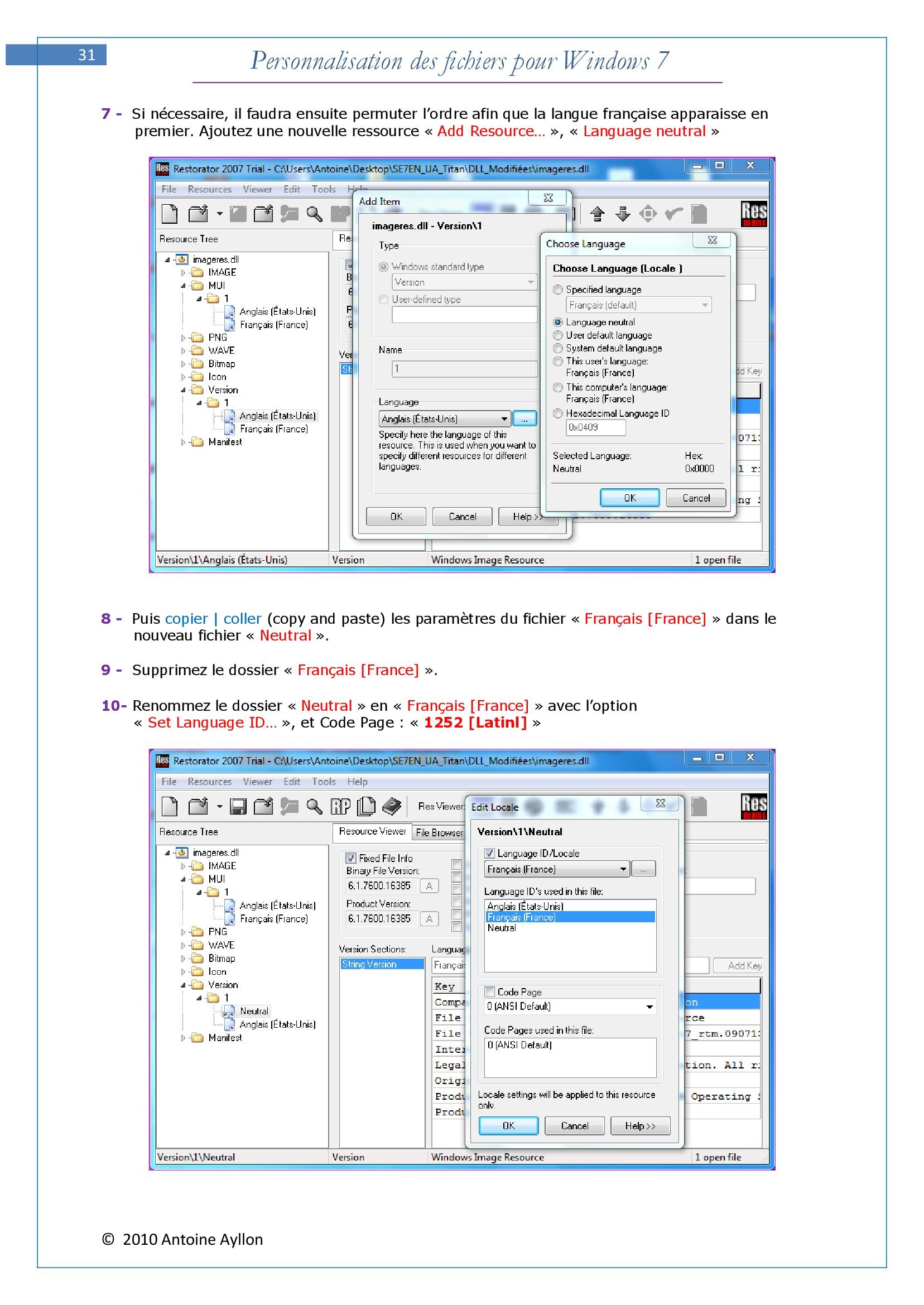Click WAVE folder icon in Choose Language screenshot tree
This screenshot has width=924, height=1305.
(x=198, y=350)
